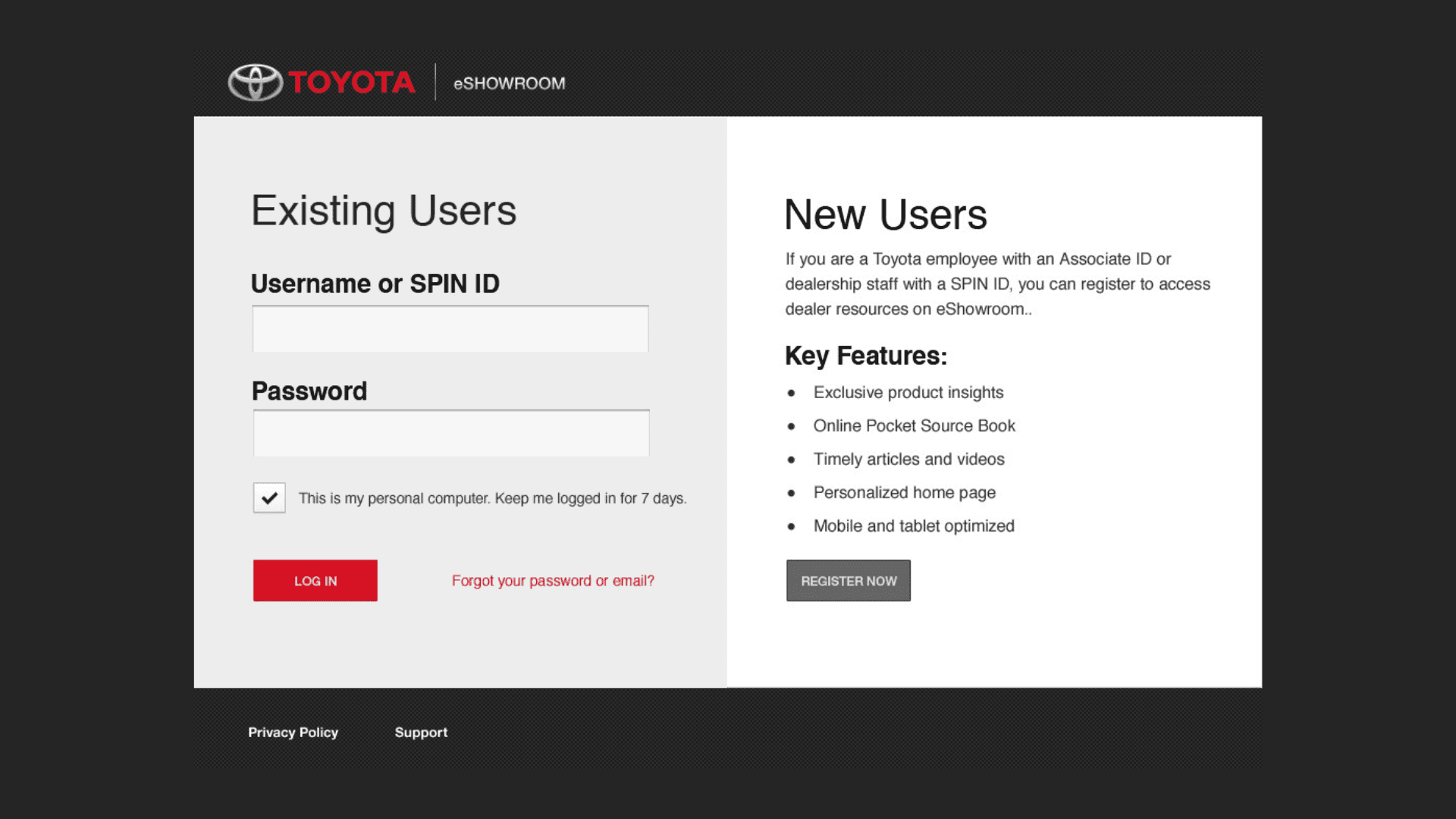
Task: Click into the Password input field
Action: 451,434
